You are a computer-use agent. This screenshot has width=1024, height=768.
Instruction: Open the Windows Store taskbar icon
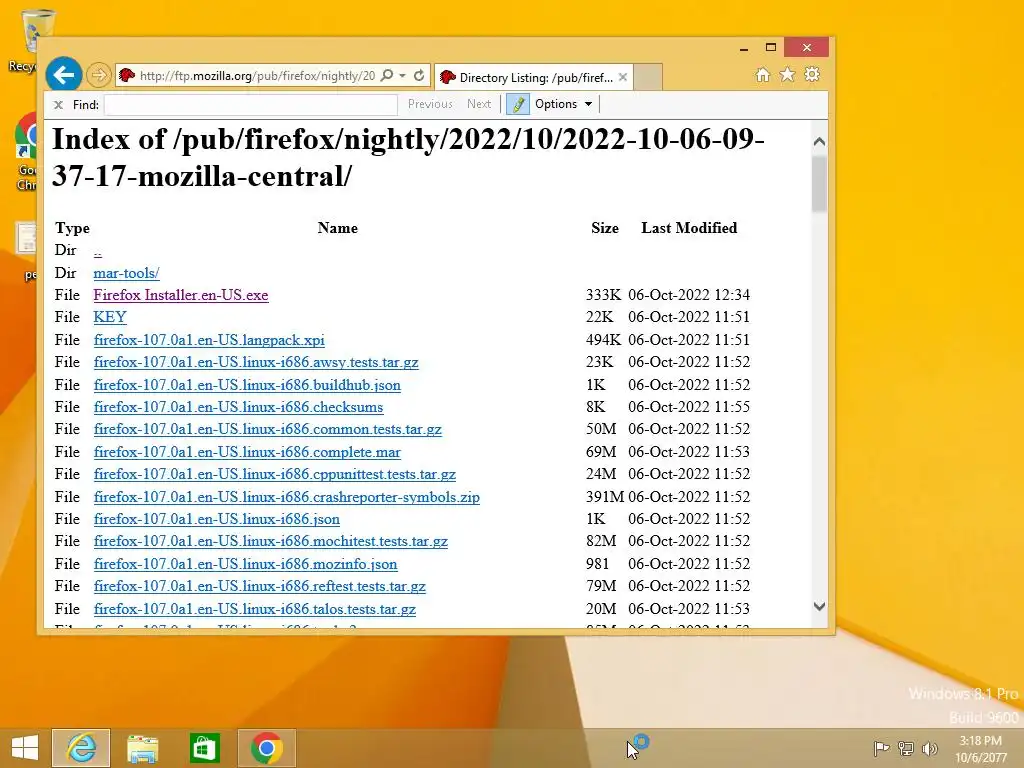[x=204, y=748]
